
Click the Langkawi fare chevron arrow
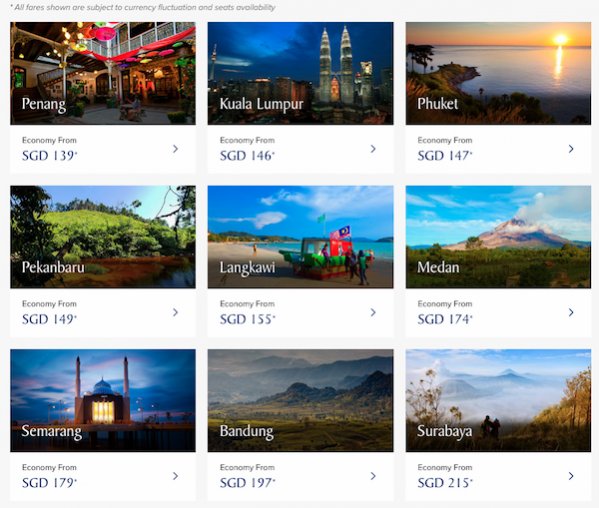(373, 312)
